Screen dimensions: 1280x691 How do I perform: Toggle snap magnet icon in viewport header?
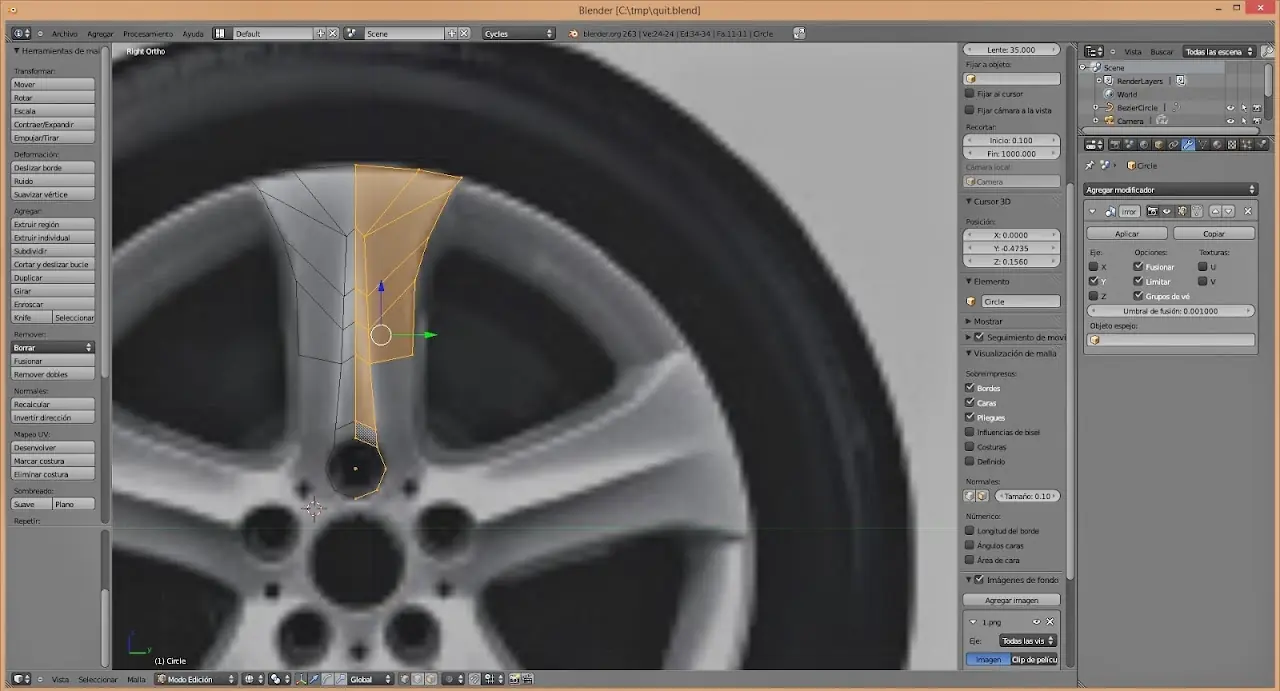click(475, 679)
